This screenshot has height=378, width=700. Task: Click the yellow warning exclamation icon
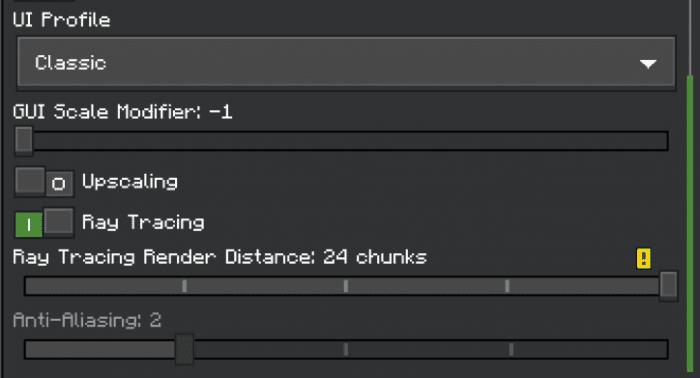click(643, 258)
